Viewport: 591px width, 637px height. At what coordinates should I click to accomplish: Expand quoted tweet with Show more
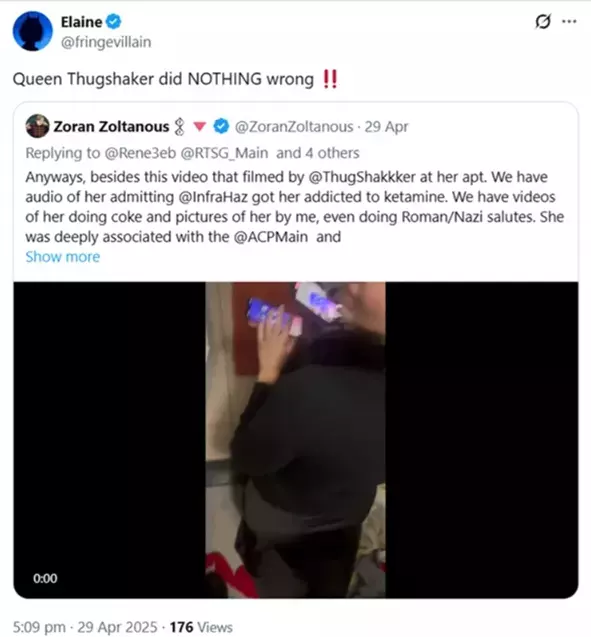63,257
